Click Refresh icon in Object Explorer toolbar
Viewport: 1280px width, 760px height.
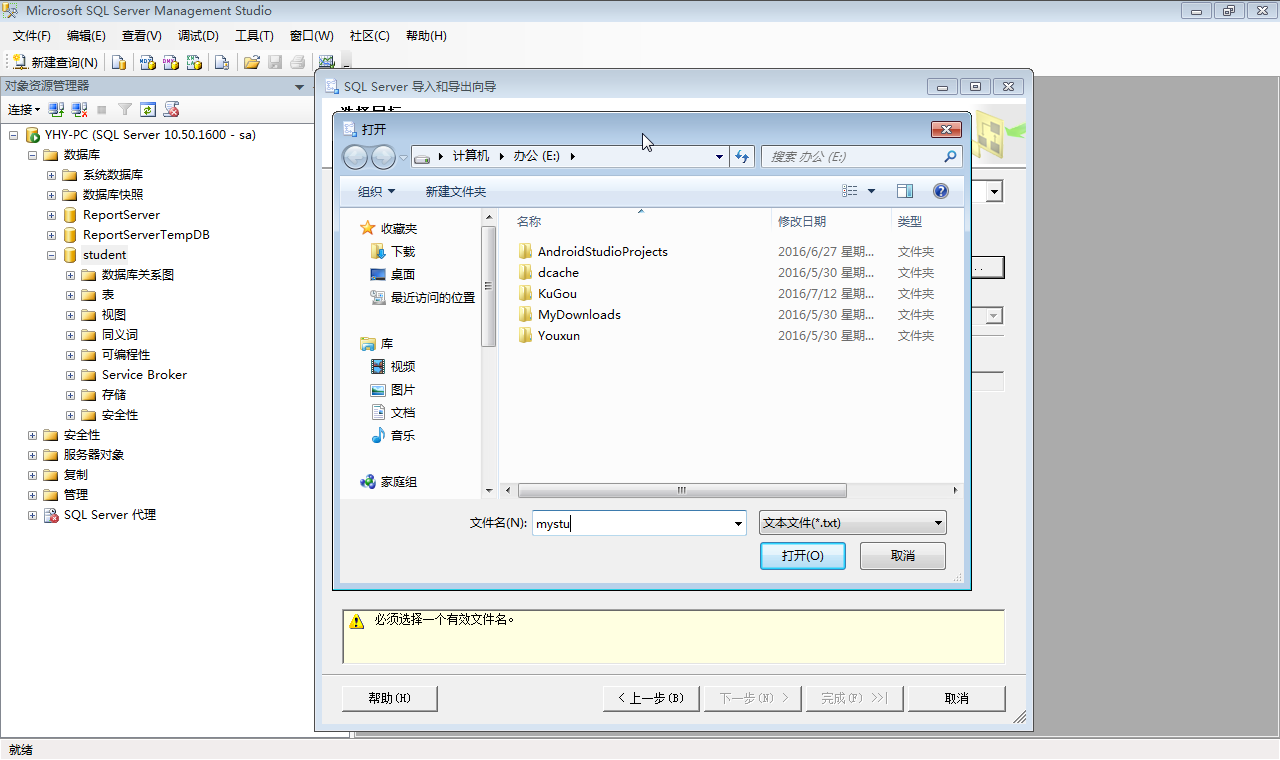click(x=148, y=109)
